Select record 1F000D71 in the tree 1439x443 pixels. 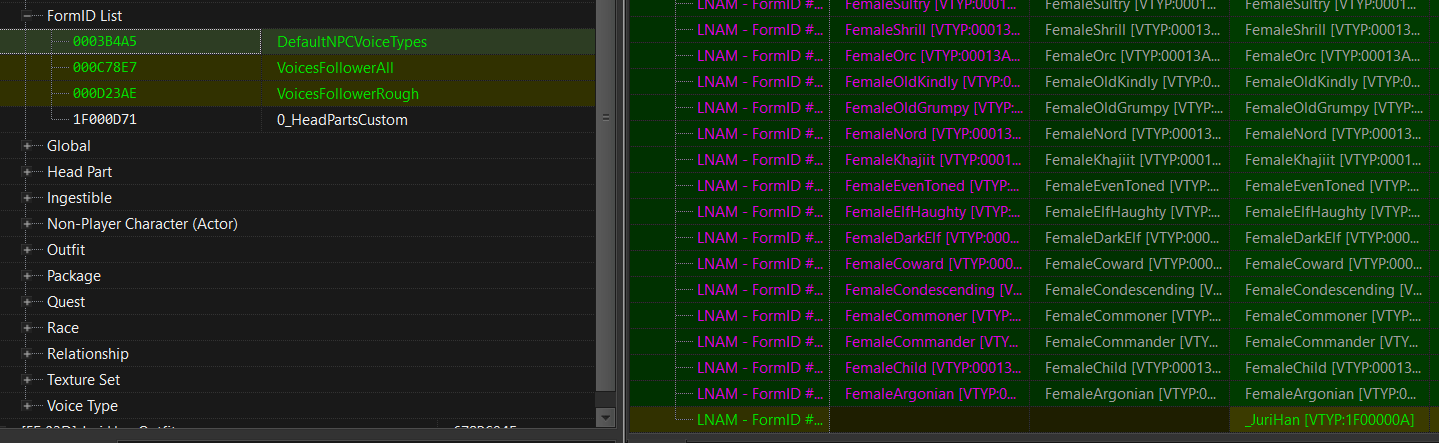(x=105, y=120)
